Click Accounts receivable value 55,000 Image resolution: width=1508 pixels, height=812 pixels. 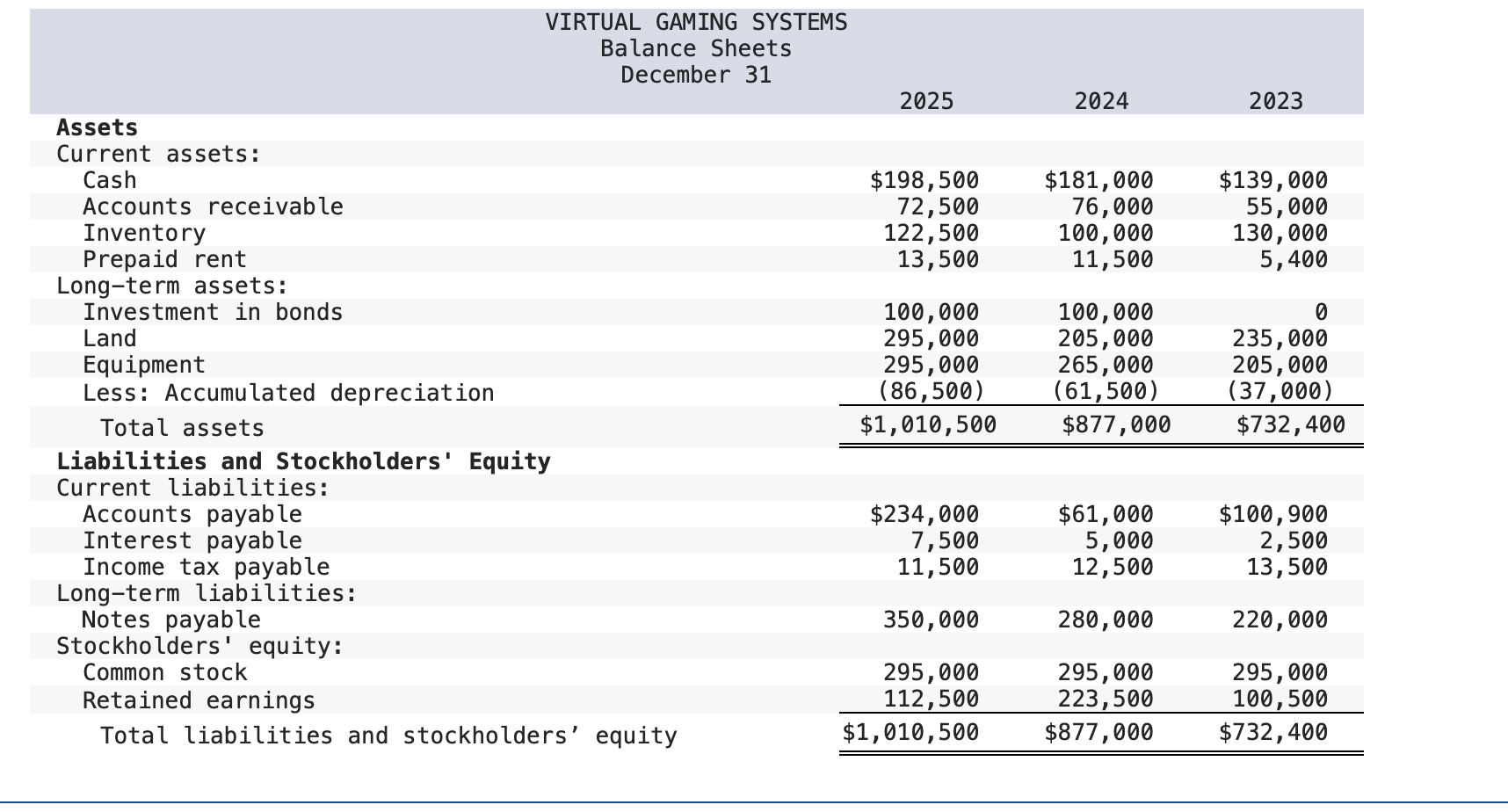click(1287, 207)
